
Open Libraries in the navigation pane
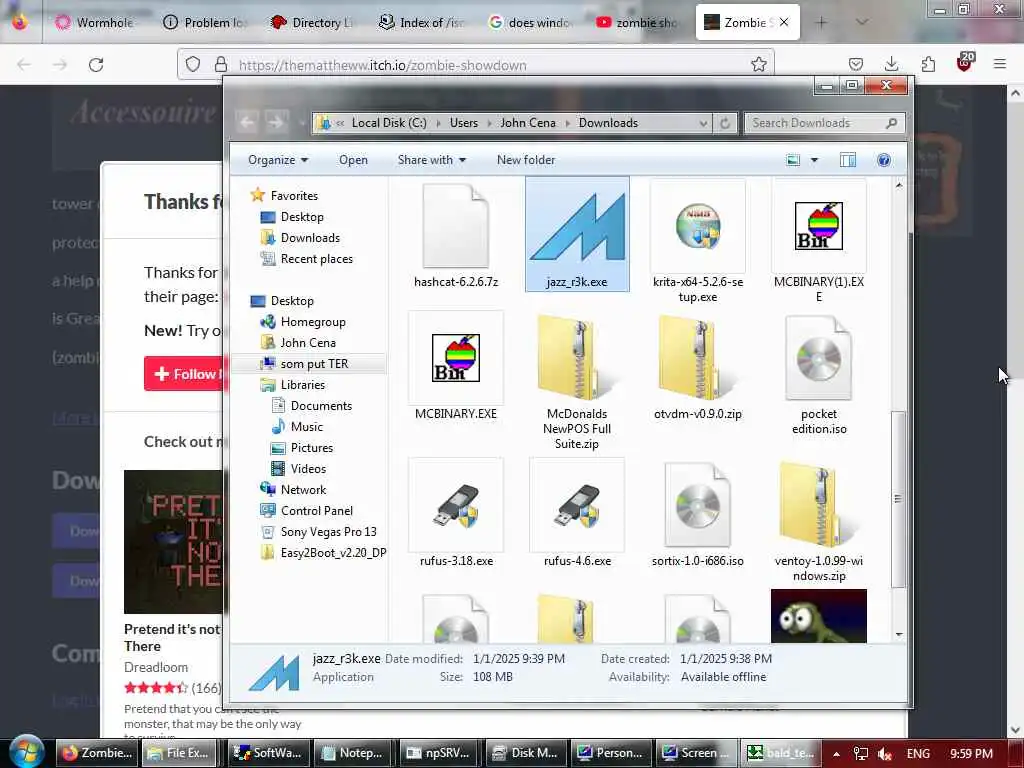click(x=302, y=385)
